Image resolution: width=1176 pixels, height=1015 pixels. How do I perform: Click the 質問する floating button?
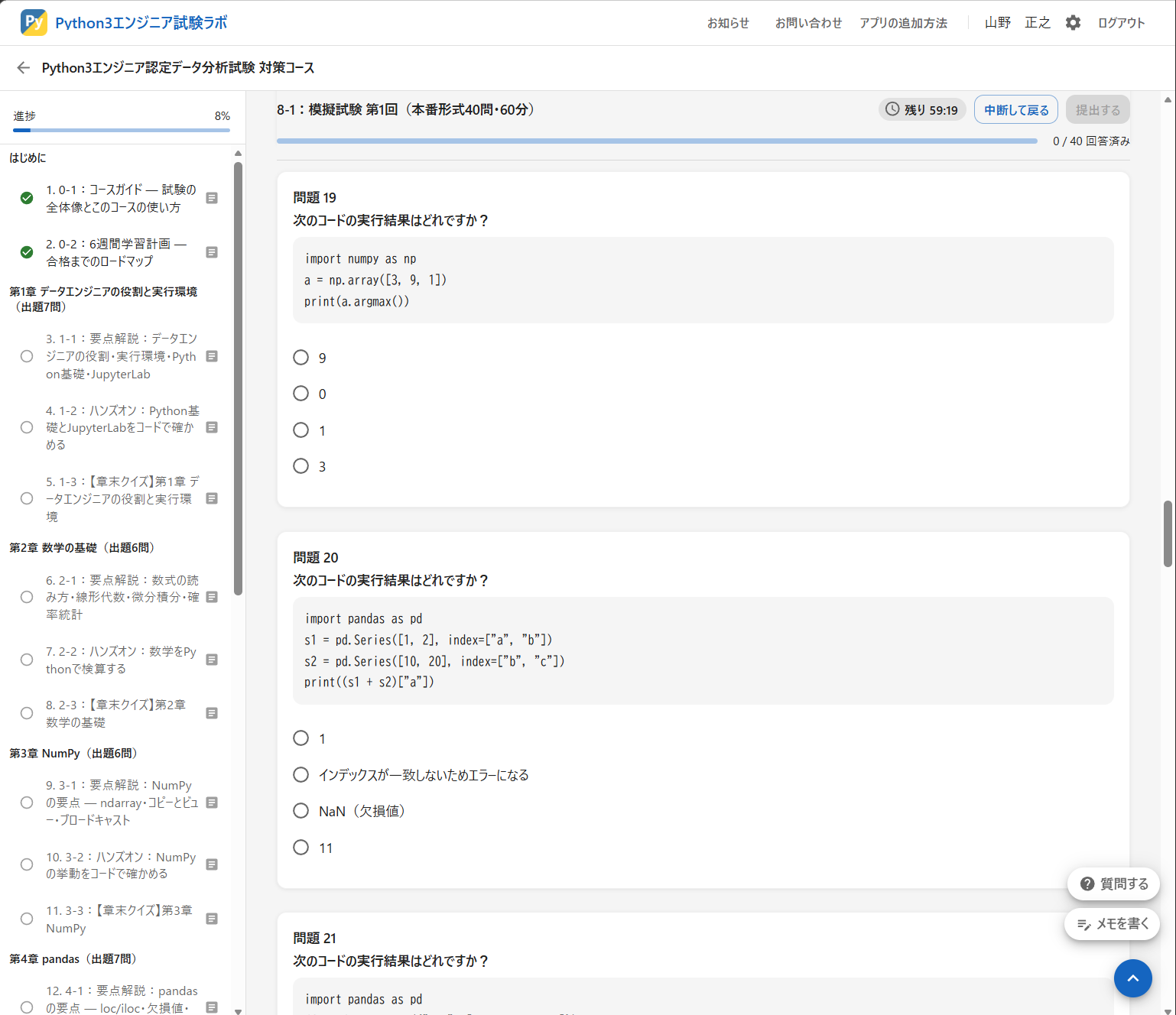coord(1113,884)
